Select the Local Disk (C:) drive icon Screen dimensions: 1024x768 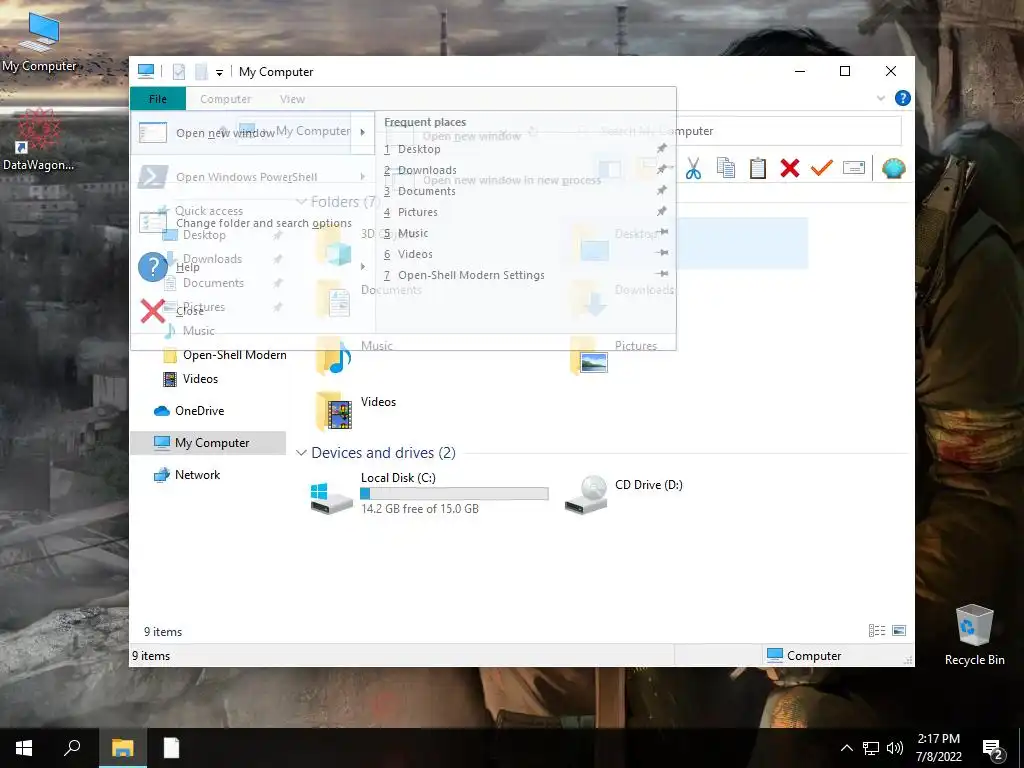click(x=331, y=498)
